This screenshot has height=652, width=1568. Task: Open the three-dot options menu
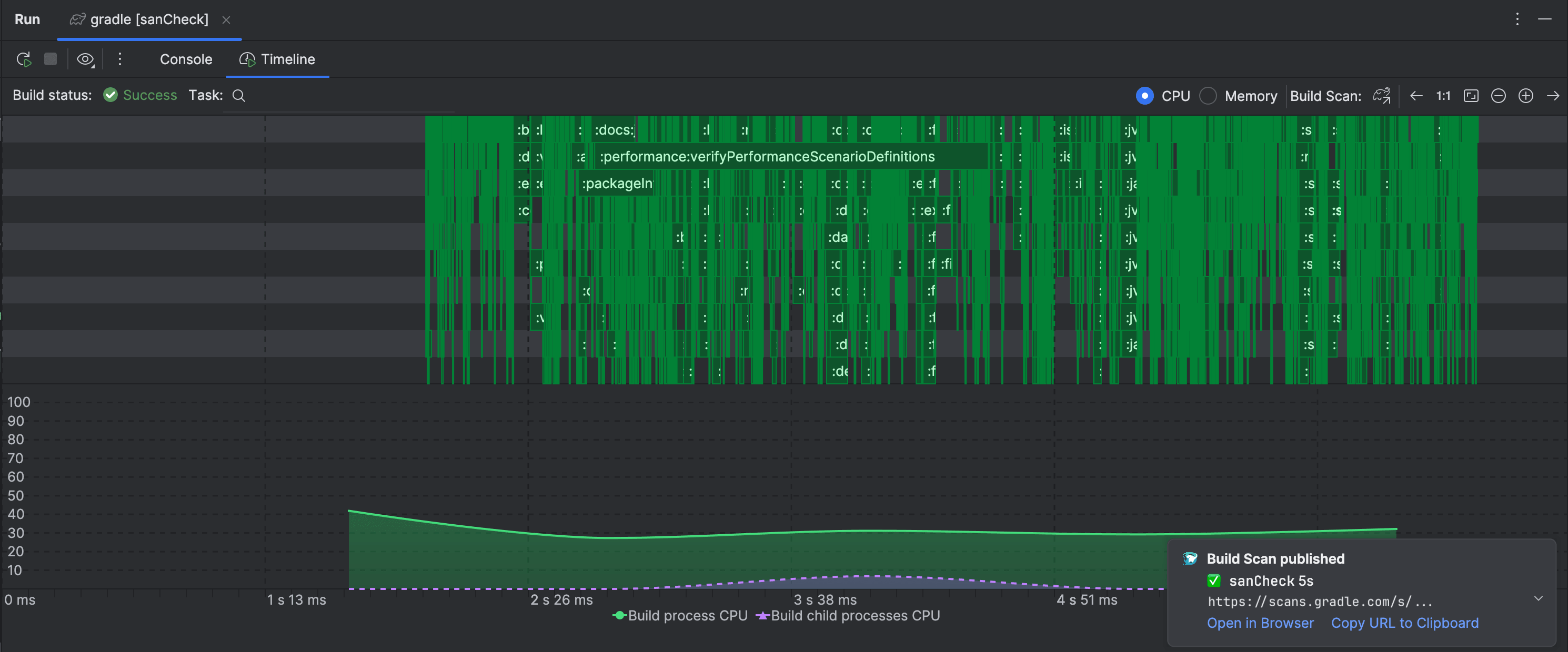coord(120,59)
